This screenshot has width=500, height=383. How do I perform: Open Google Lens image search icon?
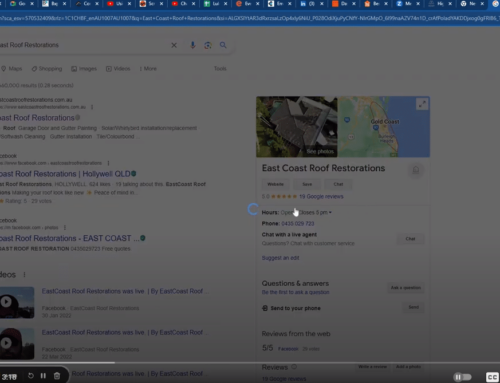coord(208,45)
